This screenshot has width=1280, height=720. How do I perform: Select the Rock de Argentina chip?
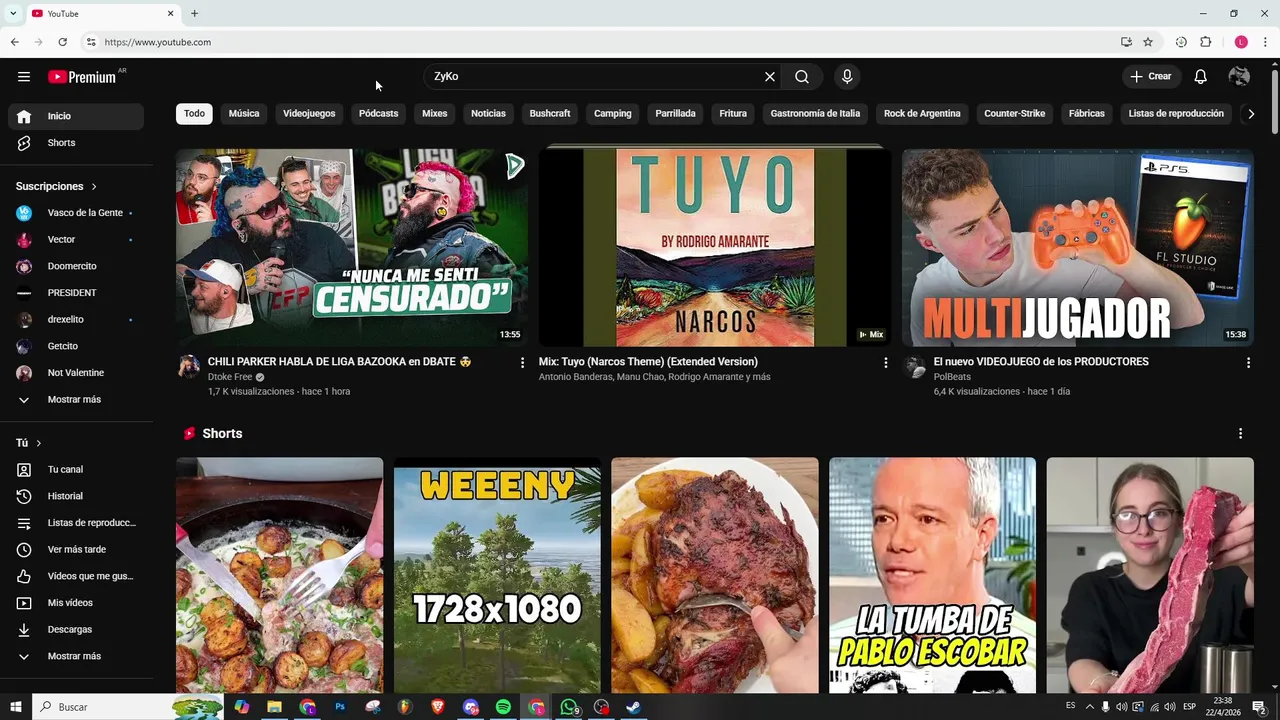pos(922,114)
